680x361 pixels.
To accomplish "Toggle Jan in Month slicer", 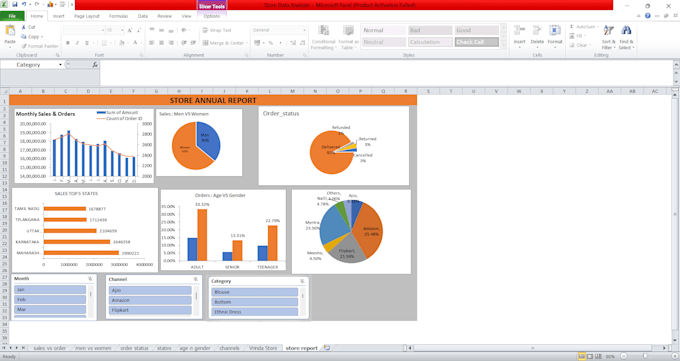I will pos(50,289).
